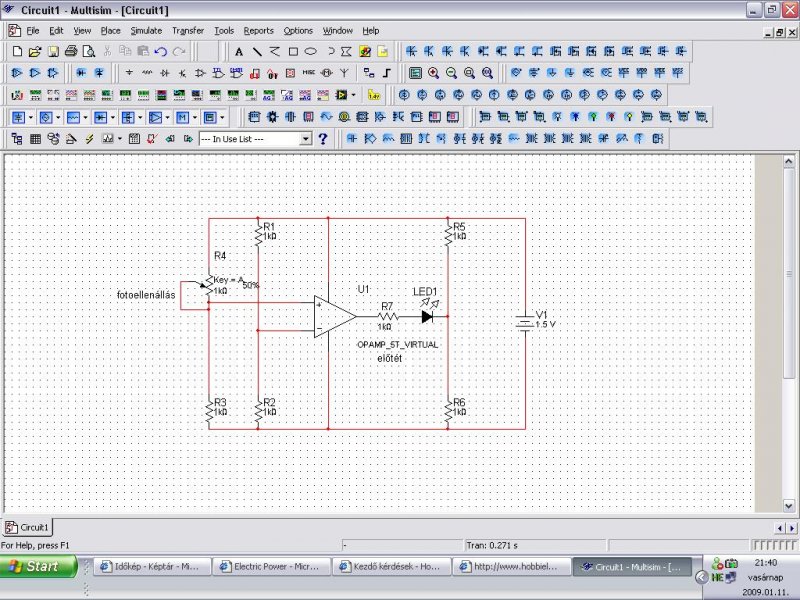Select the Rectangle drawing tool
Image resolution: width=800 pixels, height=600 pixels.
pyautogui.click(x=293, y=52)
